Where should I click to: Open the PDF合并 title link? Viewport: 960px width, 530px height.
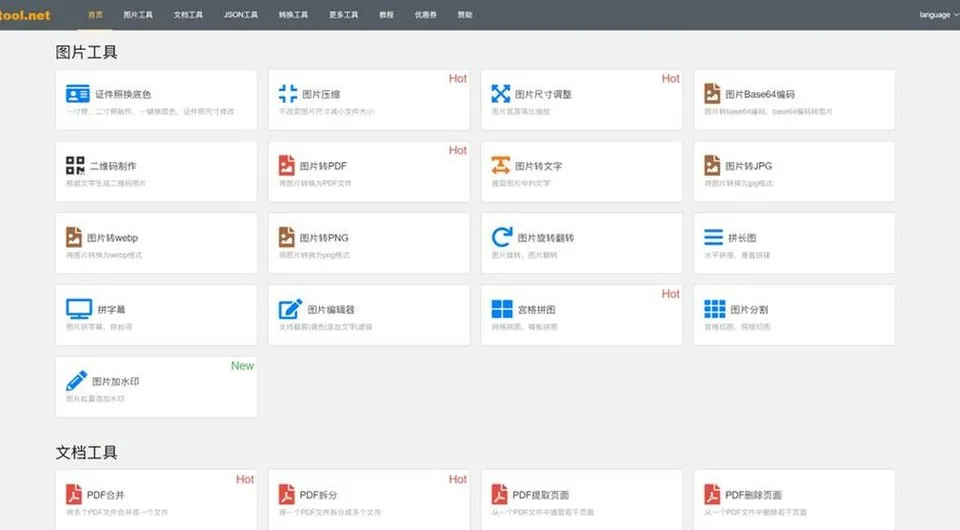click(105, 495)
